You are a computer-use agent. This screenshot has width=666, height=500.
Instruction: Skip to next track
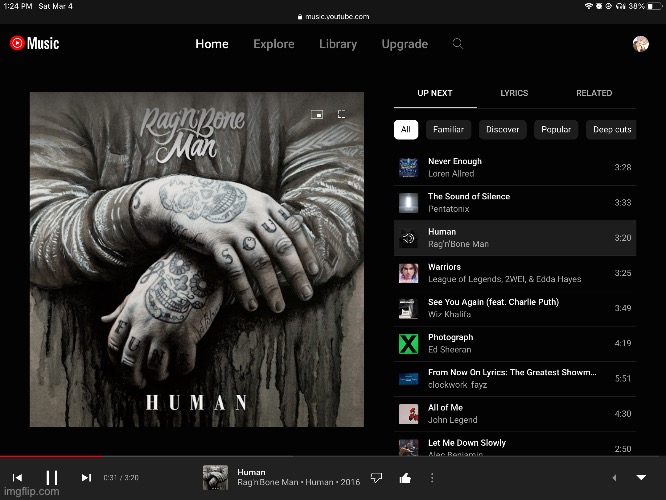(x=86, y=477)
